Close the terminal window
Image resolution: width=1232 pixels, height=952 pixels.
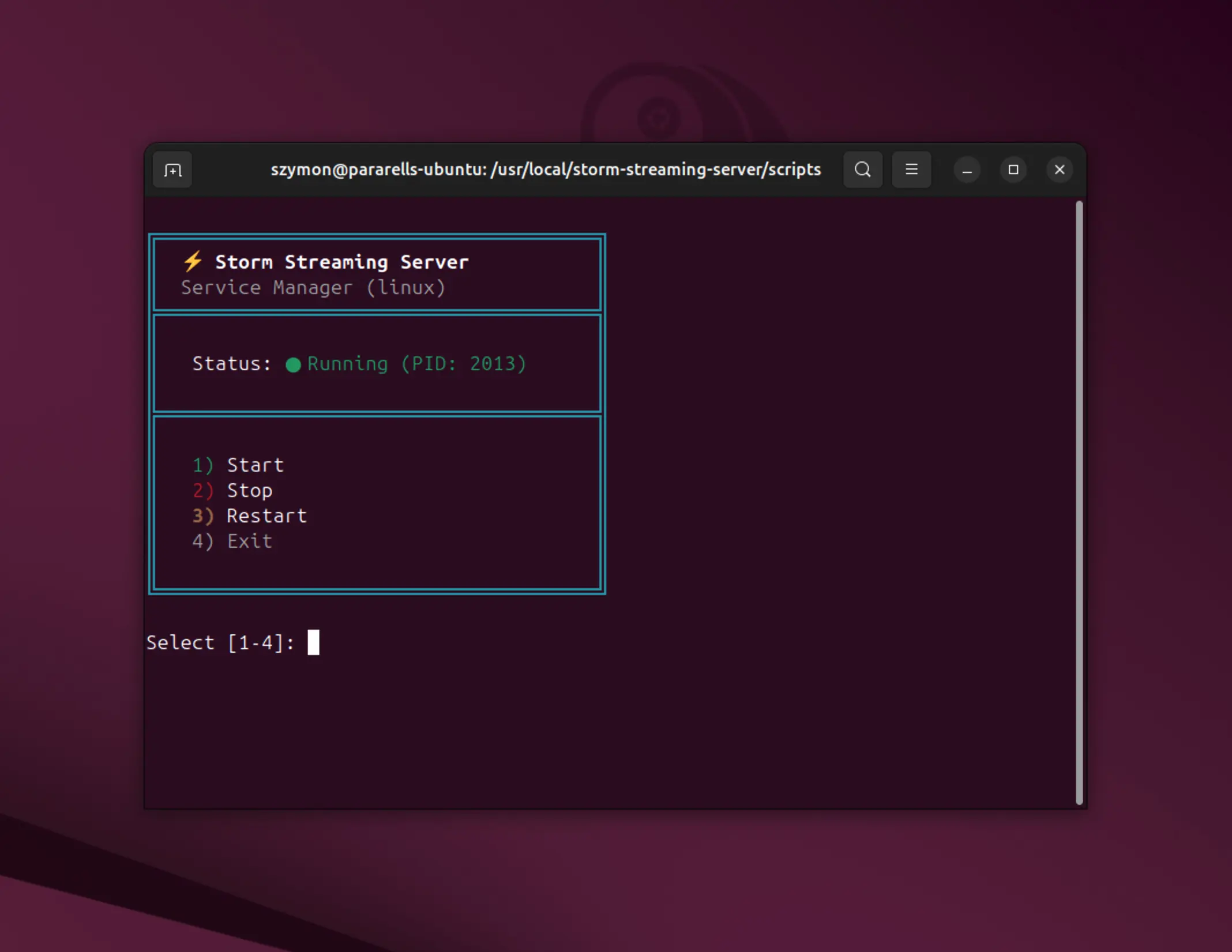tap(1059, 170)
